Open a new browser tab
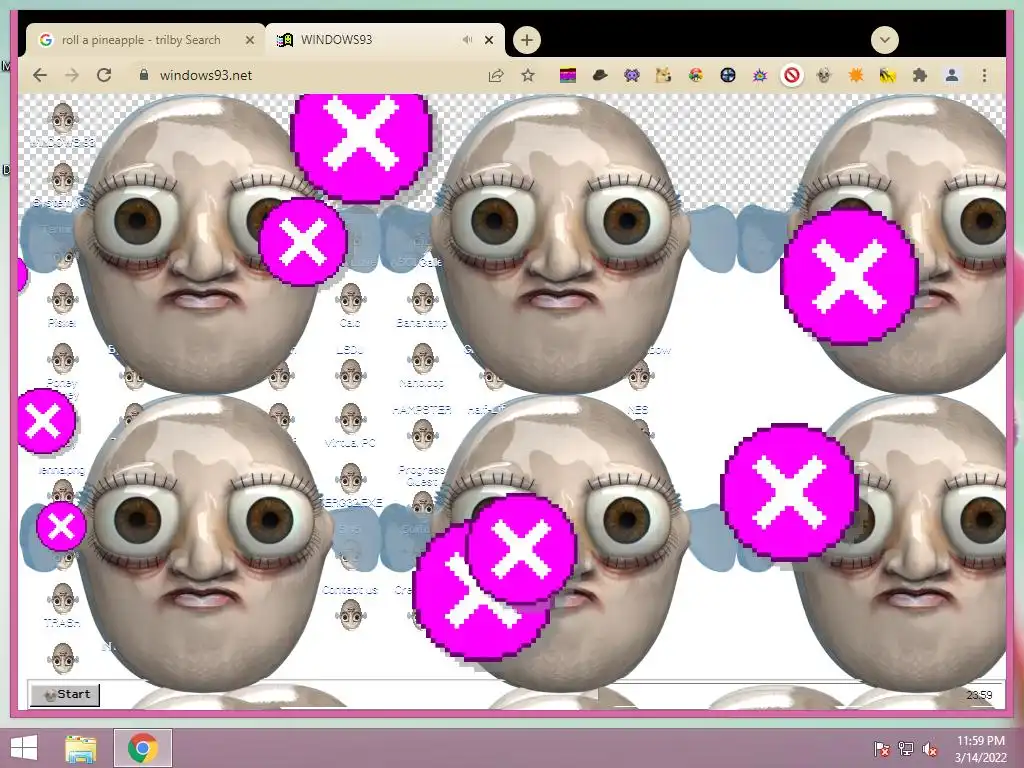Viewport: 1024px width, 768px height. point(526,40)
